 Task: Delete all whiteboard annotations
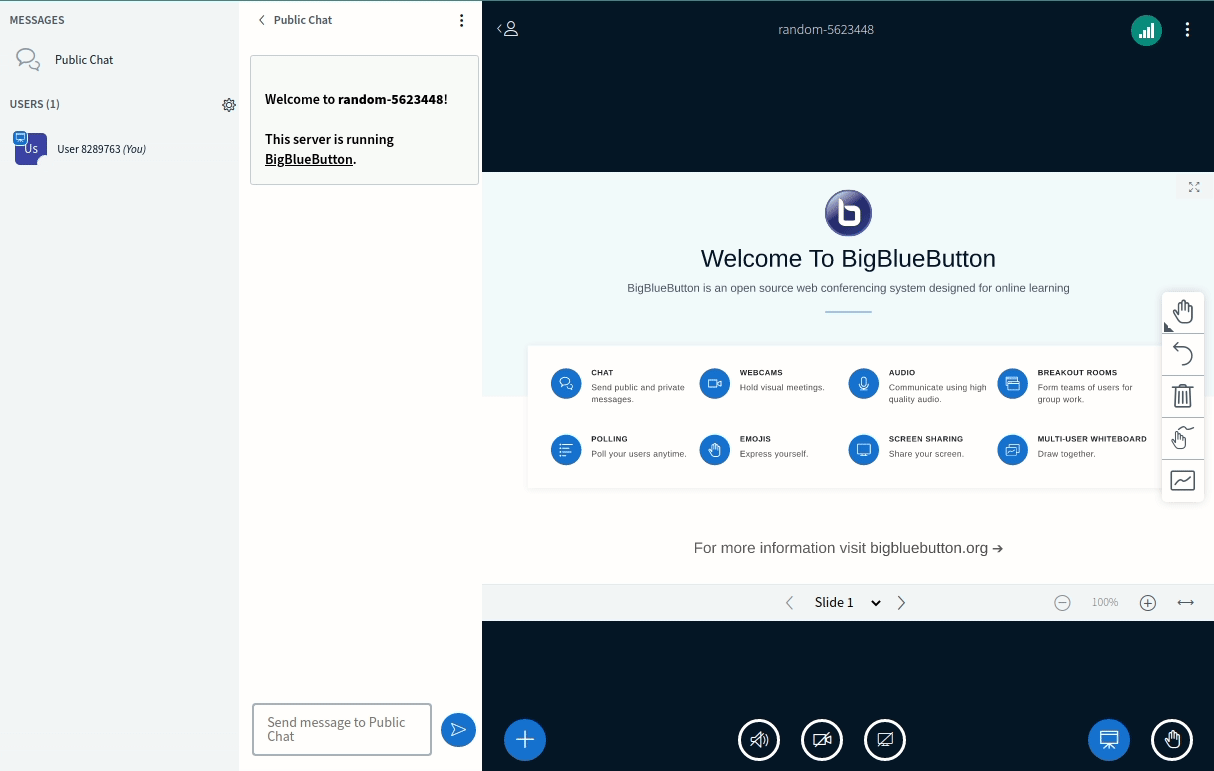(x=1183, y=396)
